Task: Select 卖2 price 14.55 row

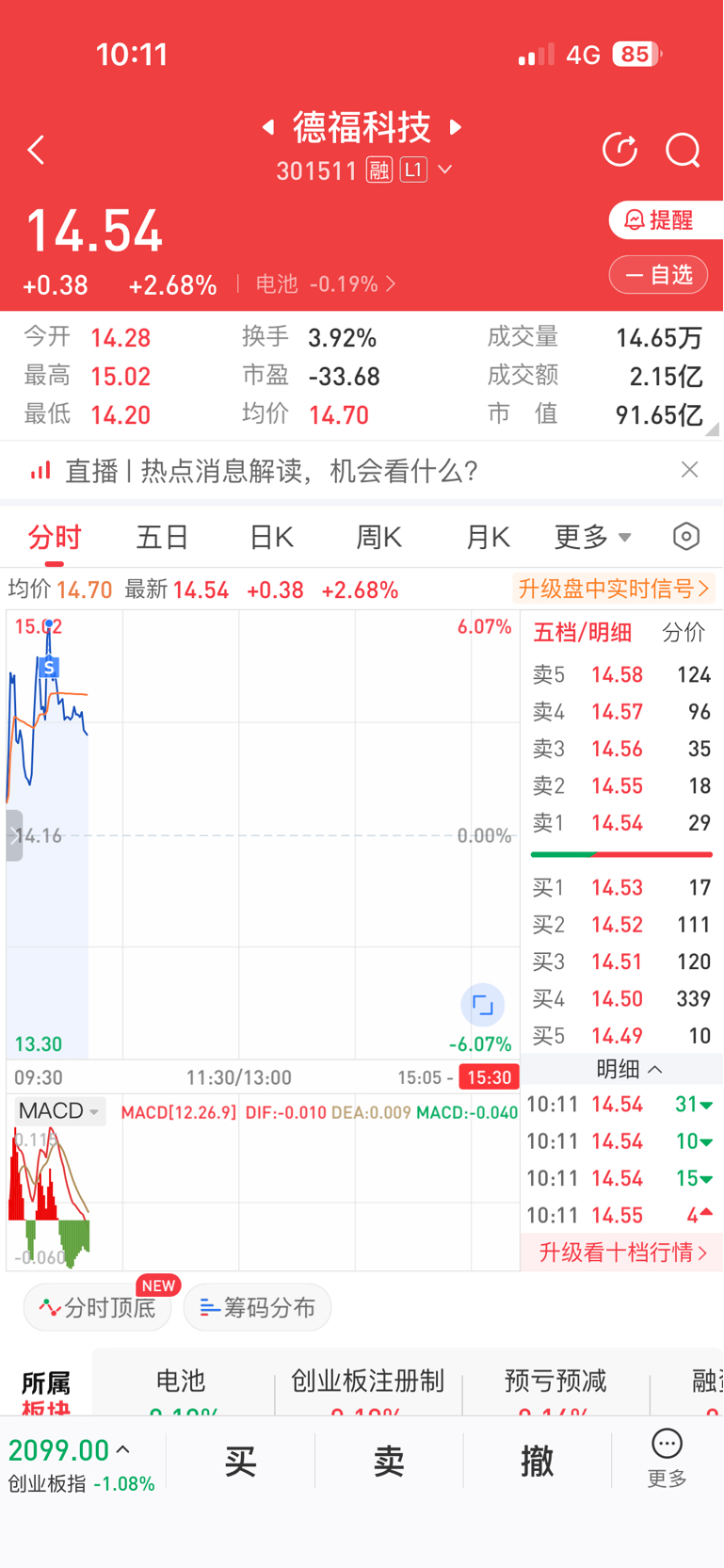Action: click(x=621, y=785)
